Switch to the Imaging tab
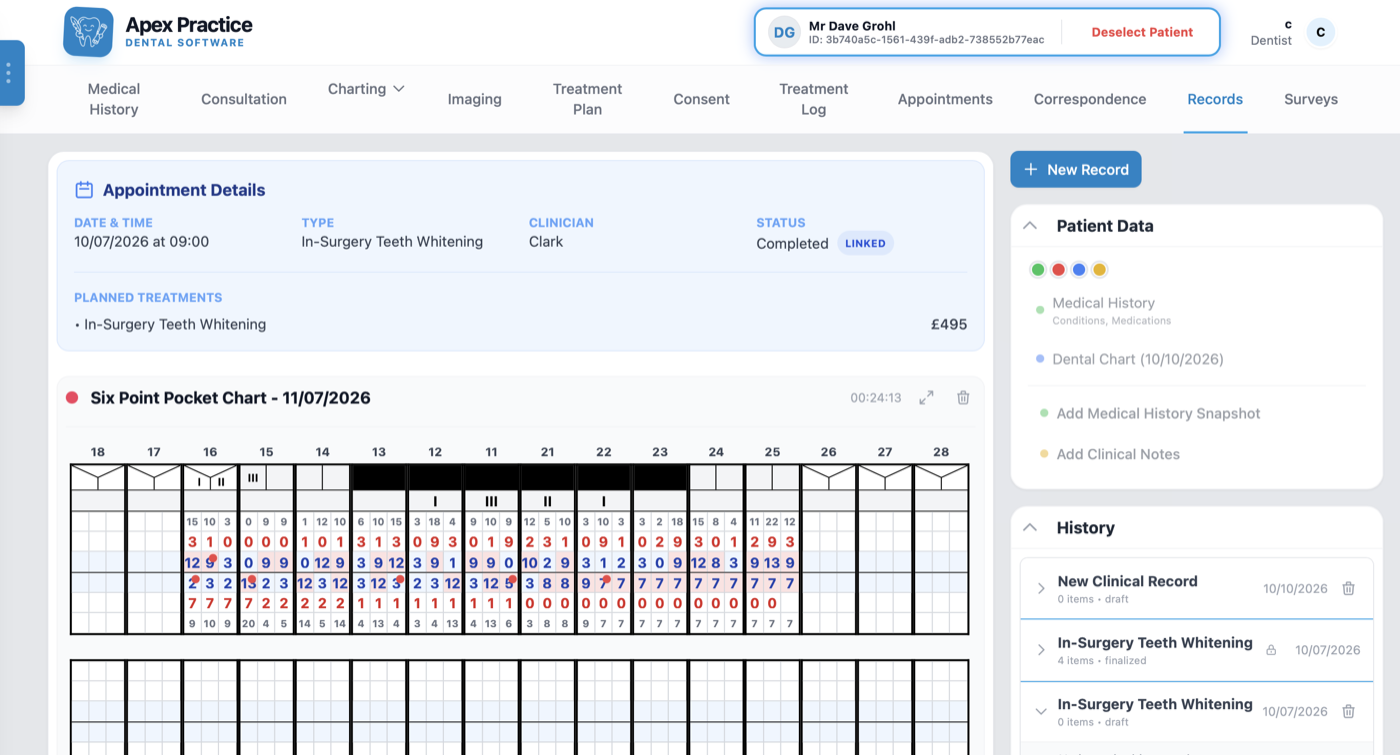 474,99
